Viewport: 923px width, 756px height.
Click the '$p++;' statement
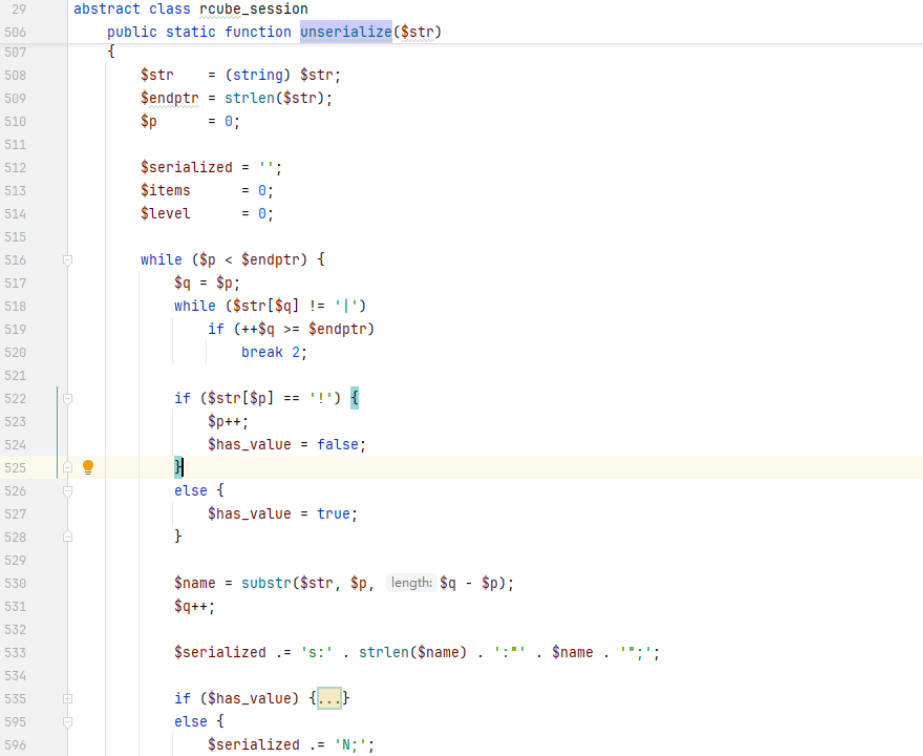click(x=228, y=422)
